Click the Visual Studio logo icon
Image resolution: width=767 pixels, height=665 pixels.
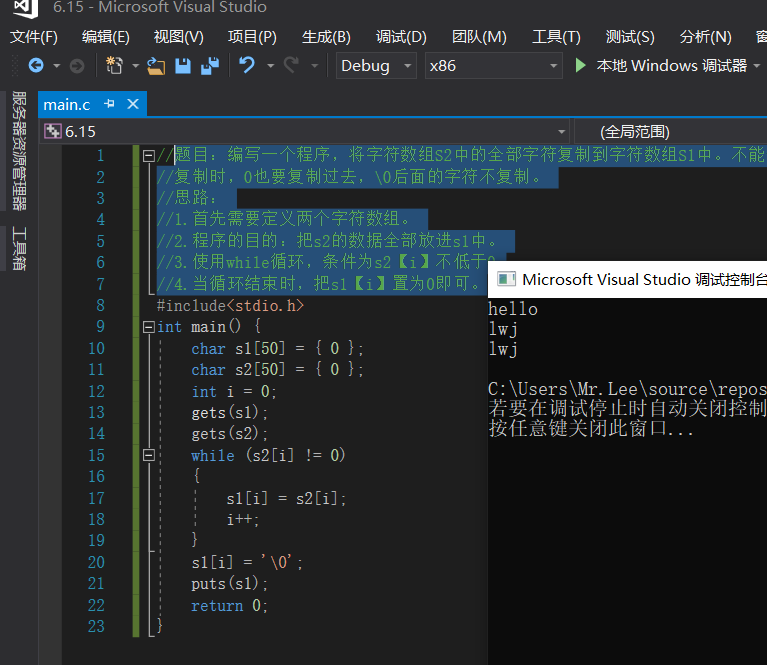coord(25,7)
